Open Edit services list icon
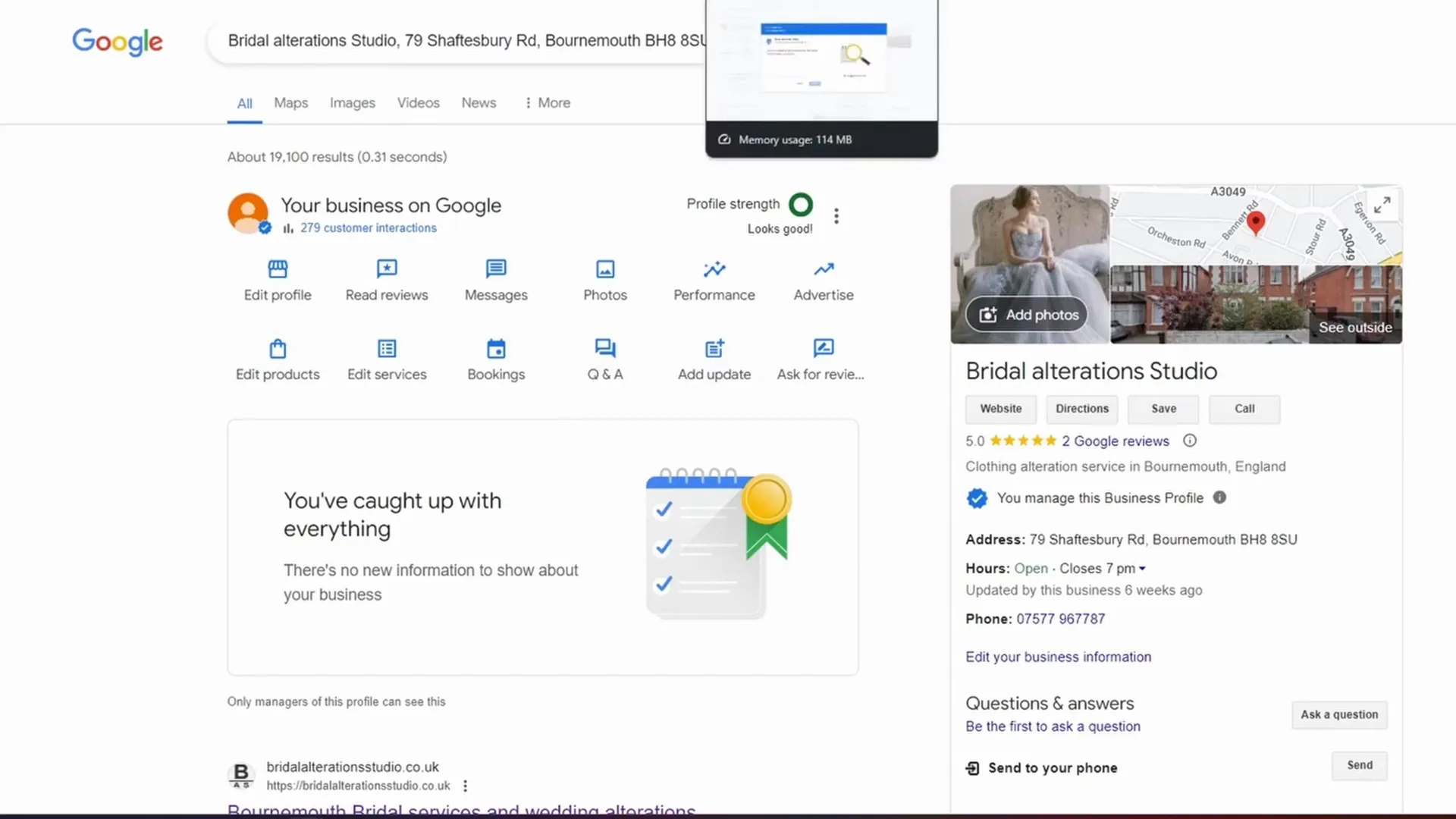This screenshot has width=1456, height=819. coord(387,349)
